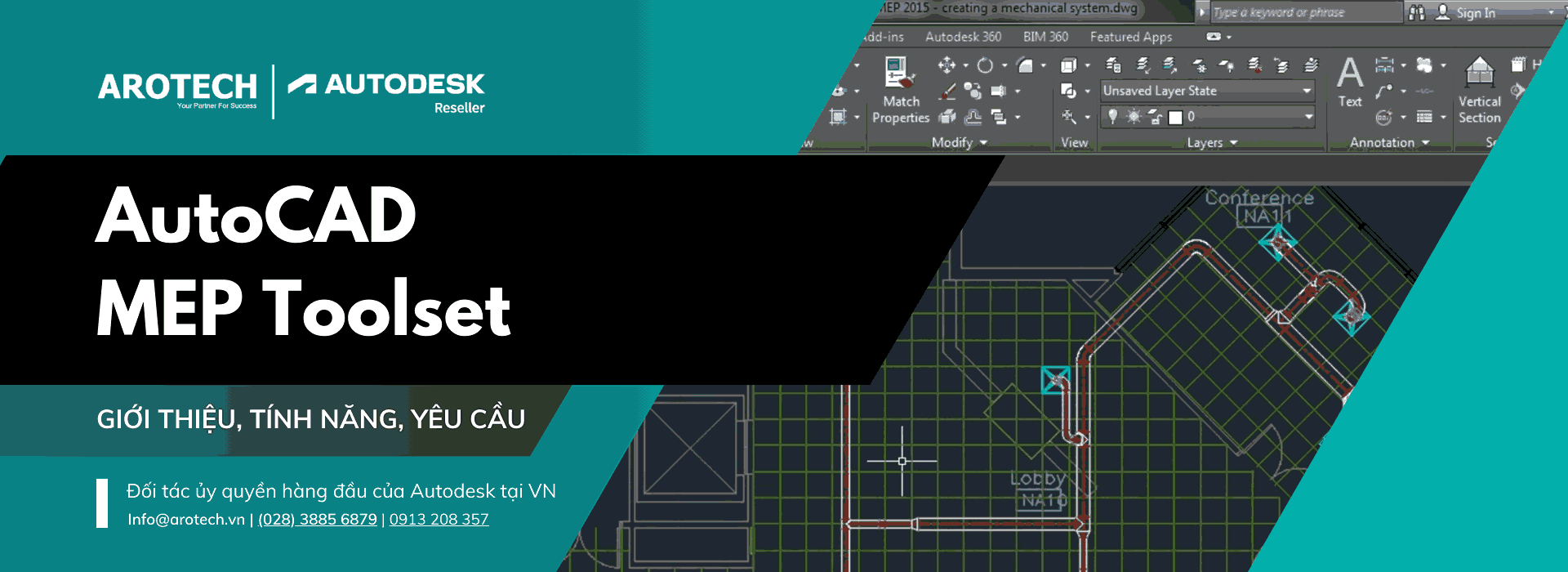Screen dimensions: 1568x572
Task: Toggle layer 0 on/off light bulb
Action: [1112, 117]
